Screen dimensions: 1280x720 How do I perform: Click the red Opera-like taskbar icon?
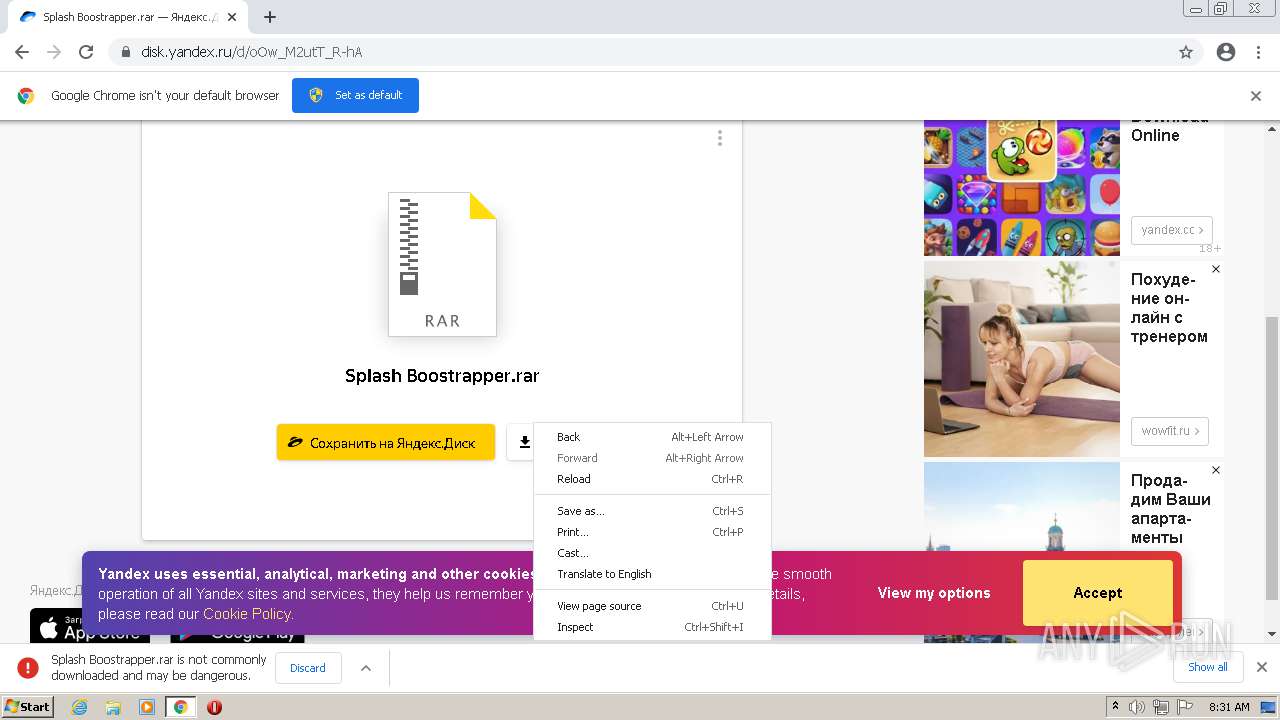pos(214,707)
